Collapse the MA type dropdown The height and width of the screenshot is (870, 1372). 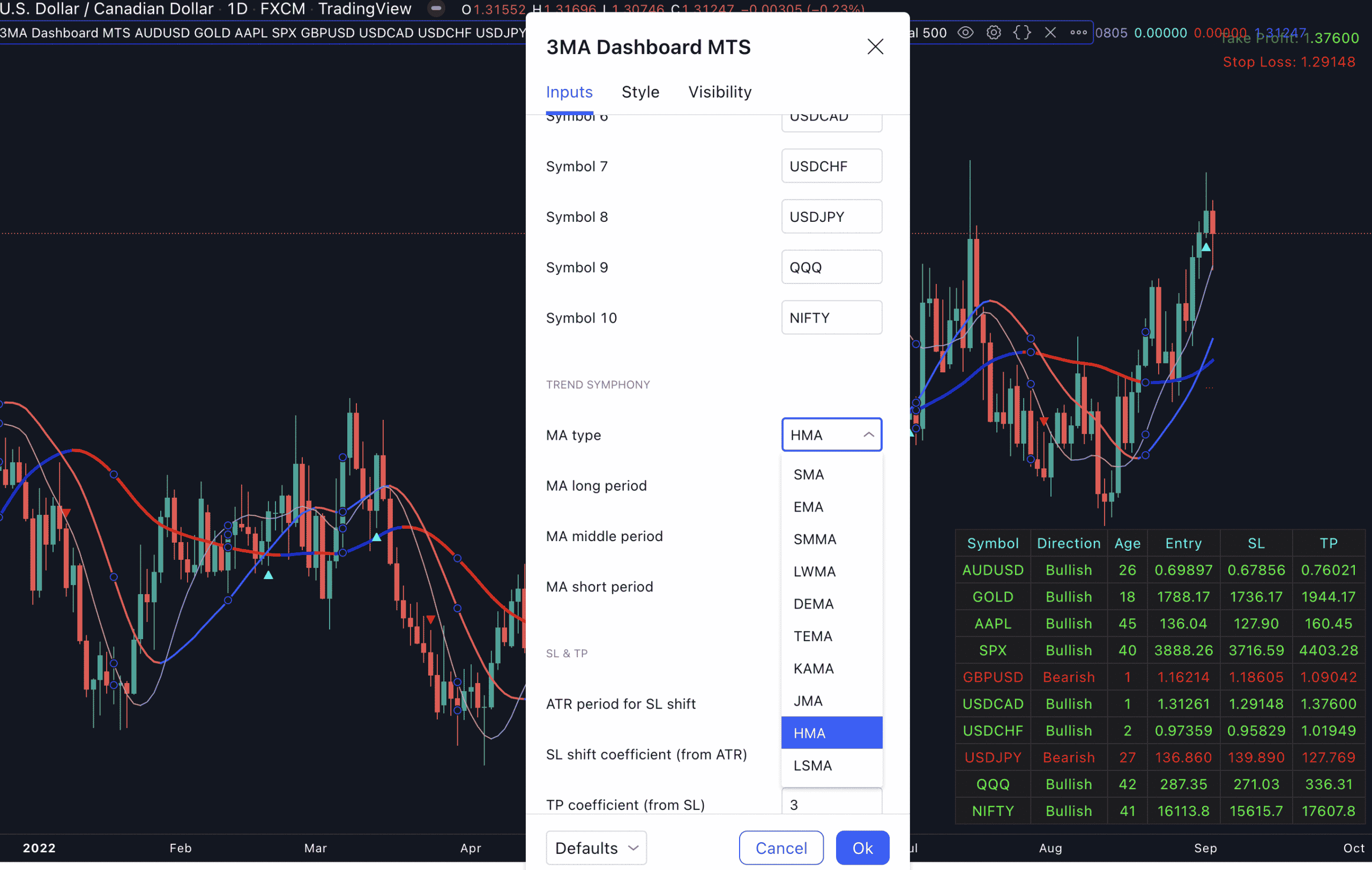click(831, 435)
